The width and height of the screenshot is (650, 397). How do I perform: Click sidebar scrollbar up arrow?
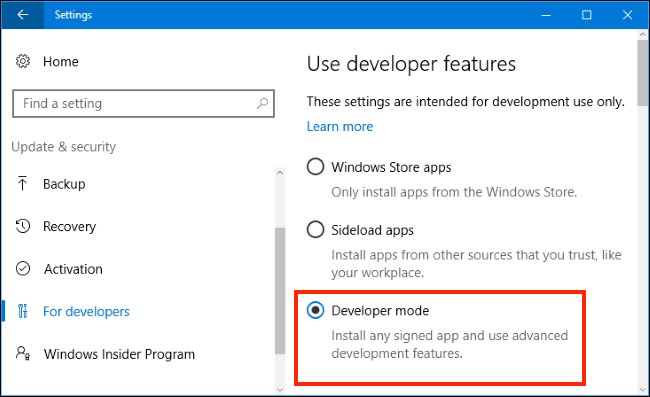pyautogui.click(x=280, y=172)
